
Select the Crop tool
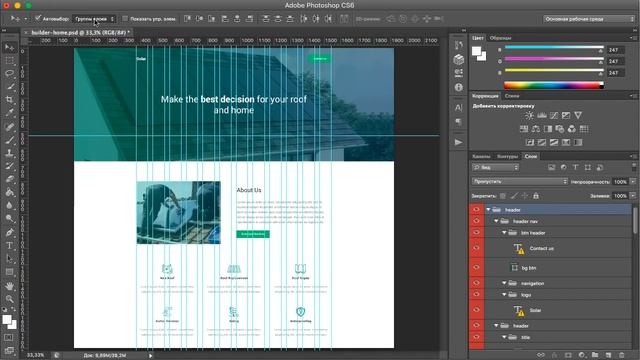click(9, 100)
